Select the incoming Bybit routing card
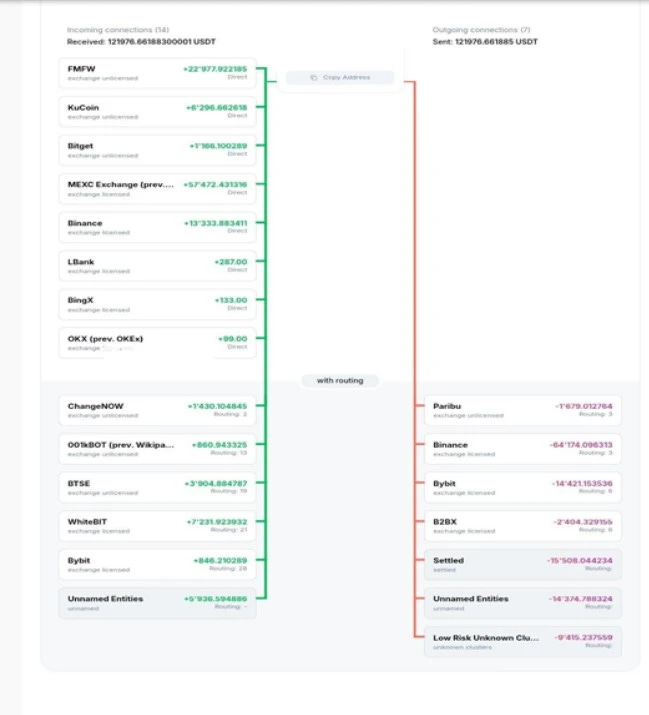 [x=157, y=565]
